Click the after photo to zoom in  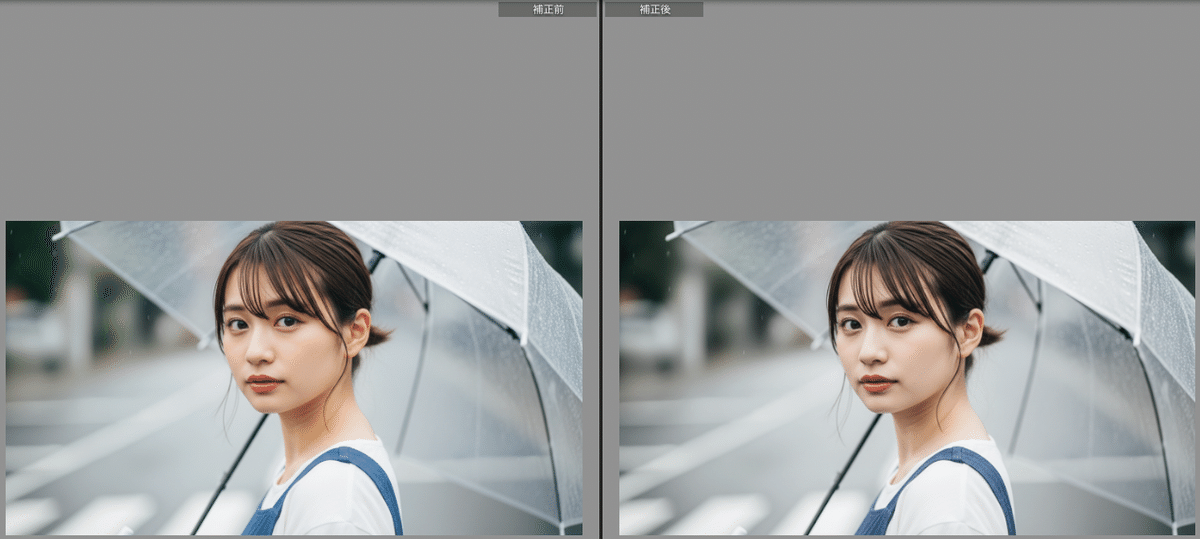[x=907, y=377]
